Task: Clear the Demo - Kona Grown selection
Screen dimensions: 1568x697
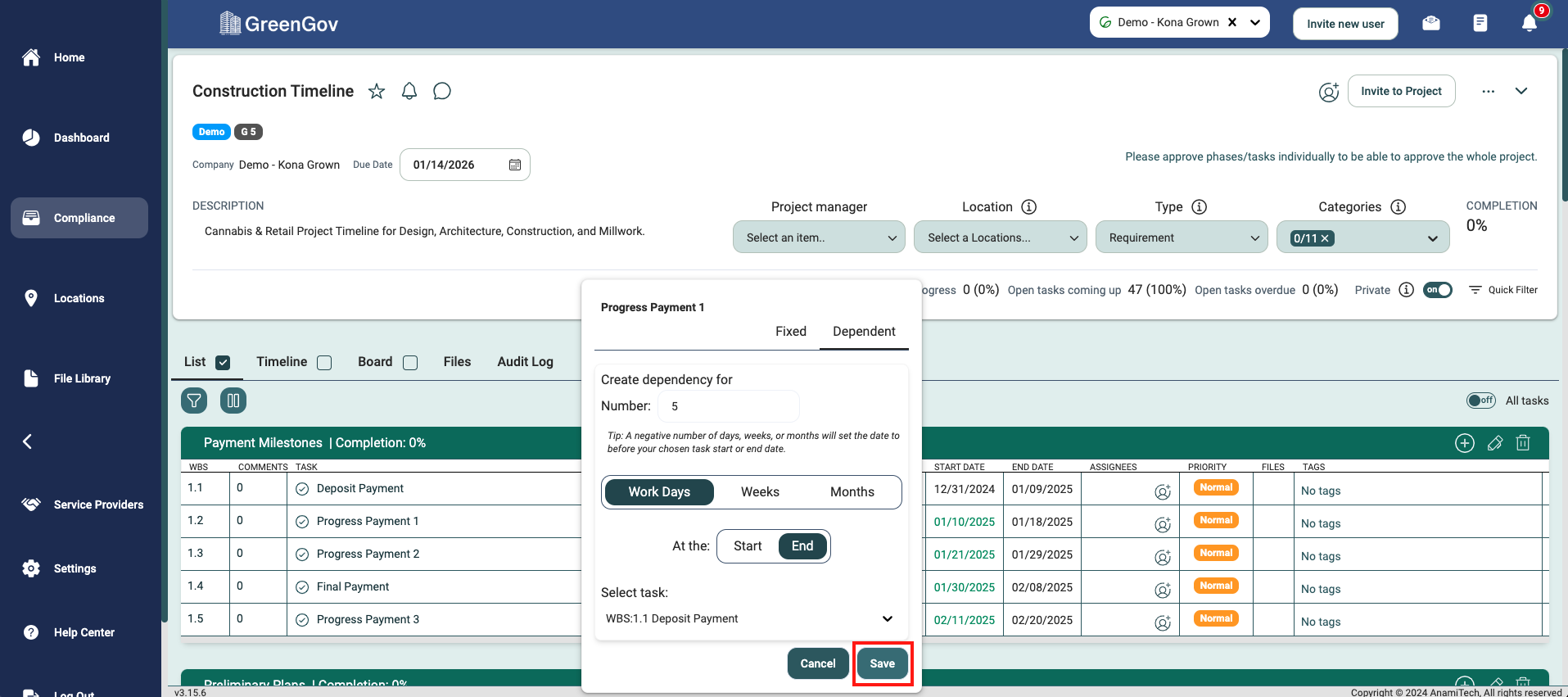Action: (1232, 22)
